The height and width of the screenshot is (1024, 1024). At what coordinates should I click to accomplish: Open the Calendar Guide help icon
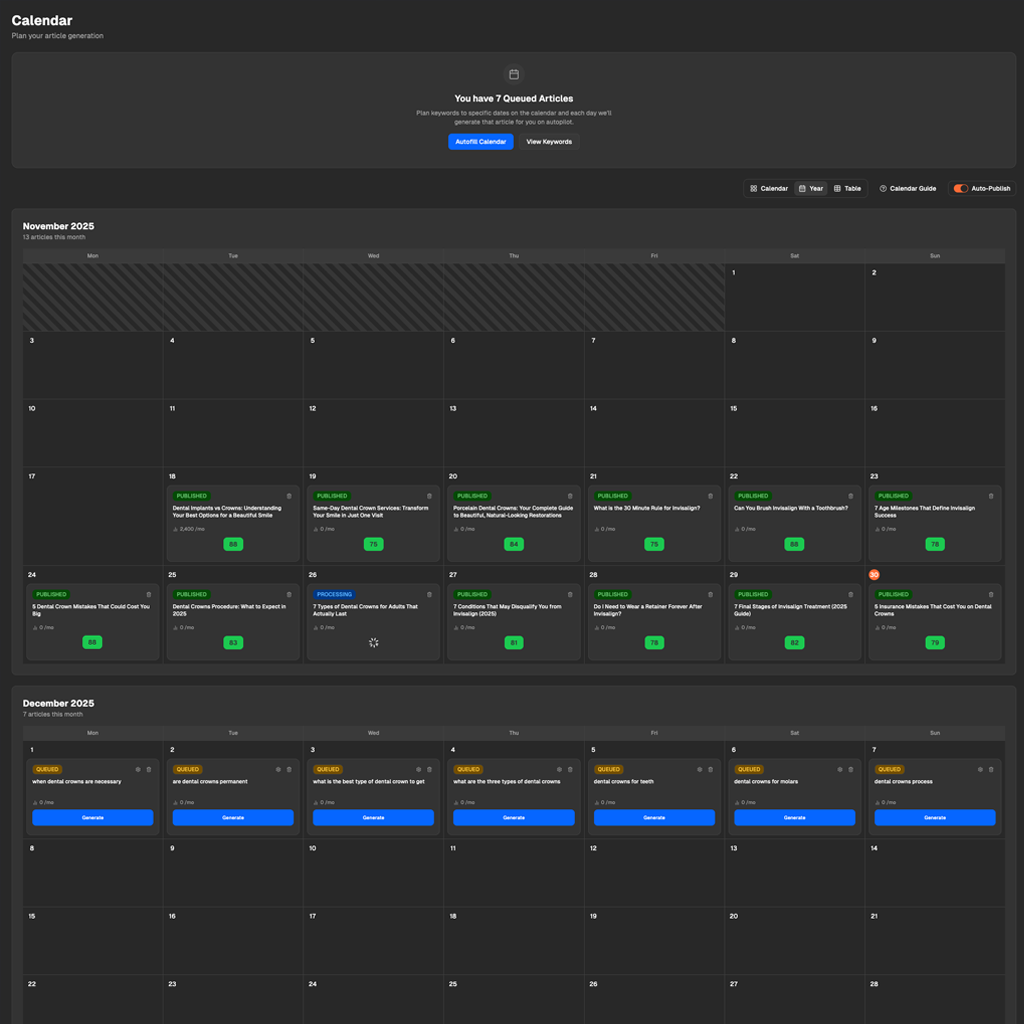pyautogui.click(x=883, y=188)
